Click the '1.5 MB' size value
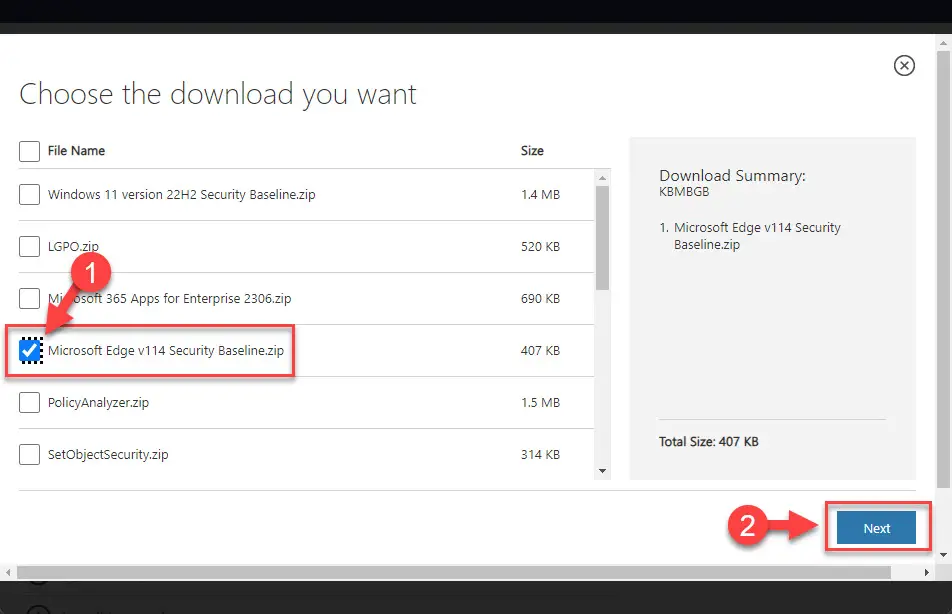Screen dimensions: 952x614 (x=540, y=403)
